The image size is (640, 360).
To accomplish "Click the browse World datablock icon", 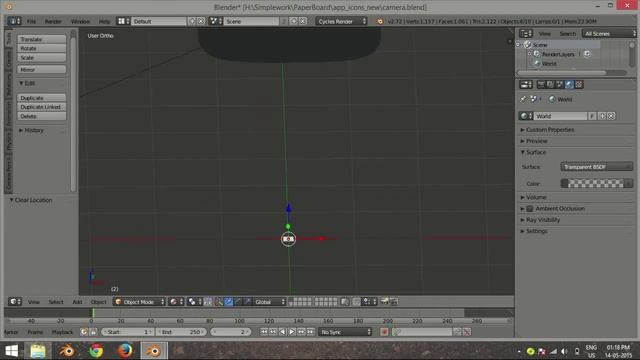I will tap(526, 116).
